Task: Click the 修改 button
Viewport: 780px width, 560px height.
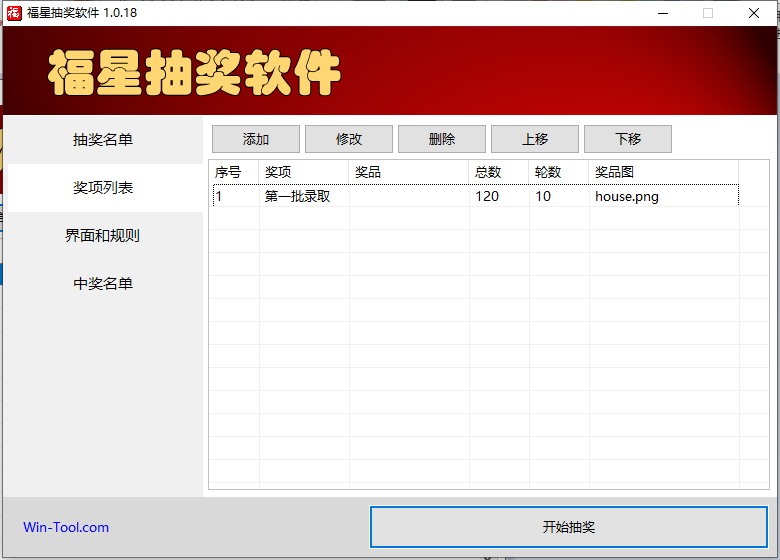Action: pos(349,139)
